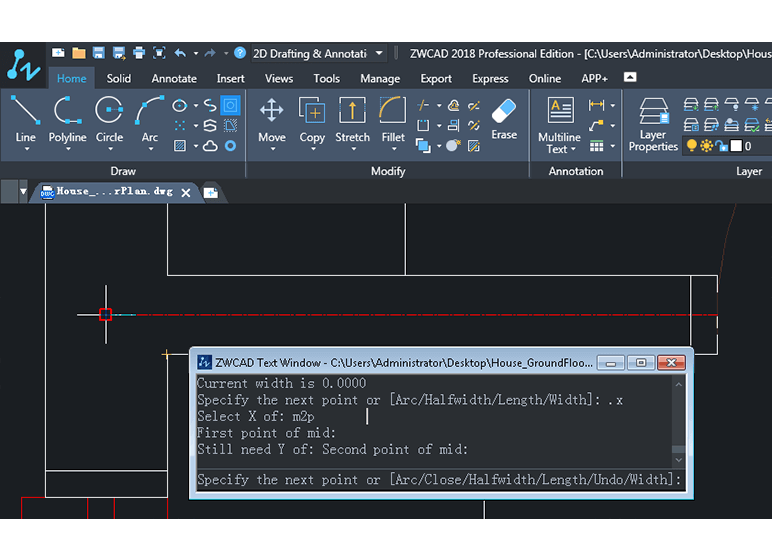
Task: Click the Save As icon
Action: pyautogui.click(x=119, y=53)
